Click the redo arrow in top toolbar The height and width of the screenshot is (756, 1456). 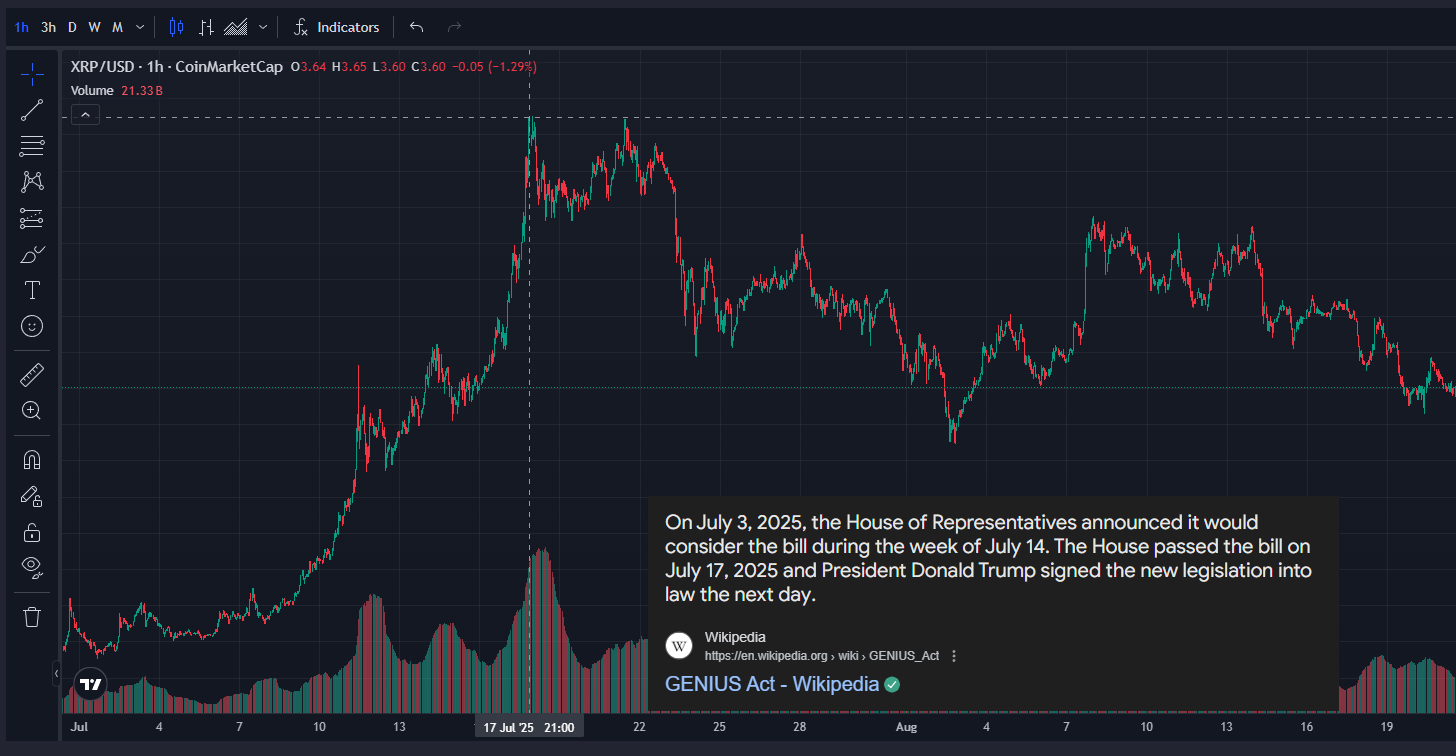[x=454, y=27]
